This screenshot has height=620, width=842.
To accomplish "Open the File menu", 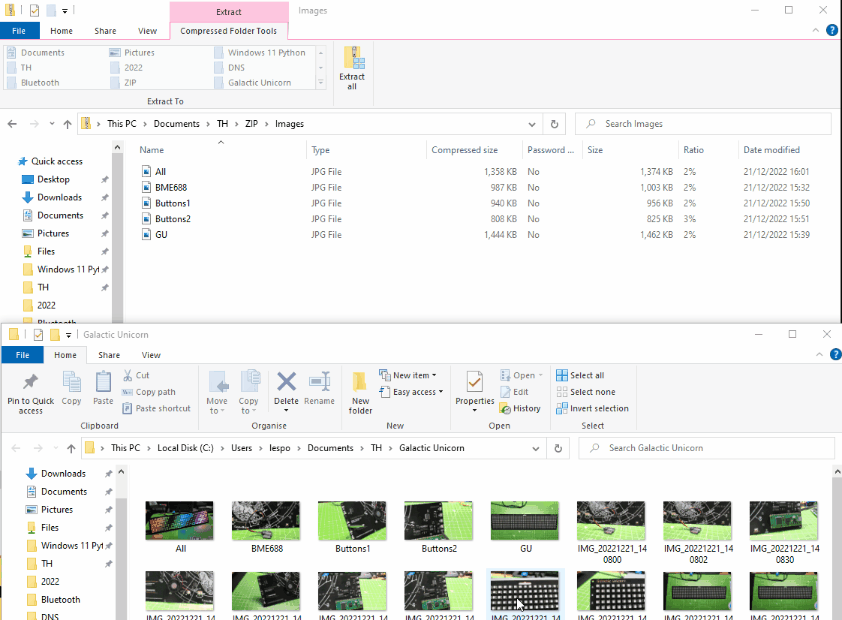I will tap(20, 31).
